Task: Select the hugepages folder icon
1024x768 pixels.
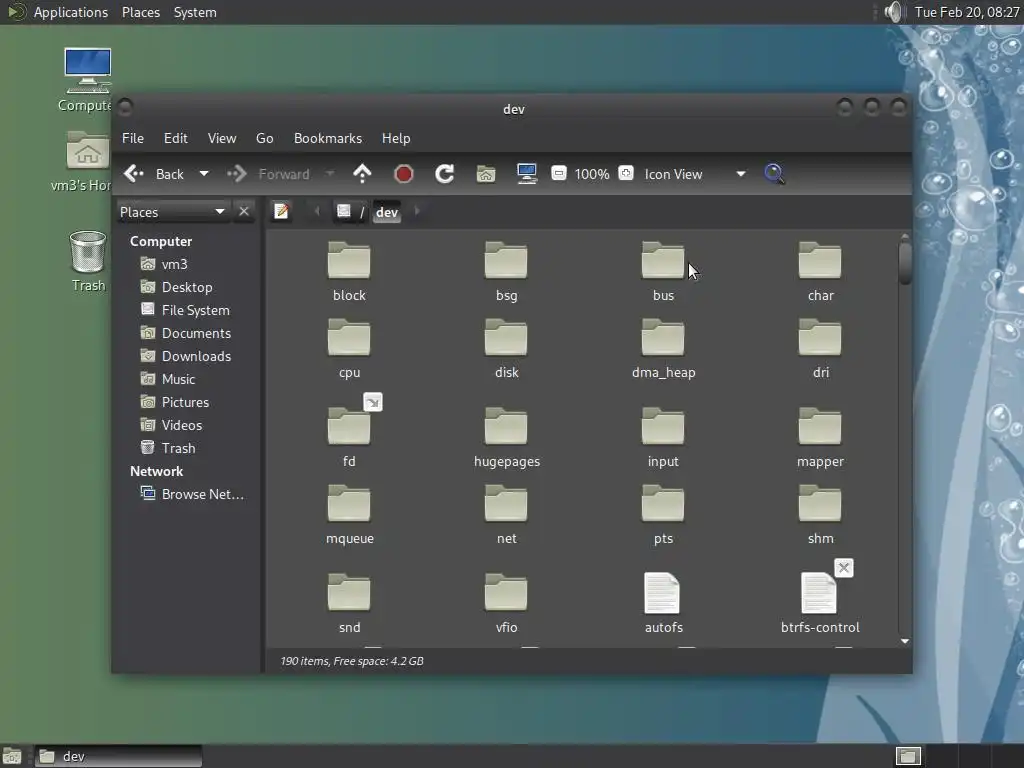Action: (x=506, y=426)
